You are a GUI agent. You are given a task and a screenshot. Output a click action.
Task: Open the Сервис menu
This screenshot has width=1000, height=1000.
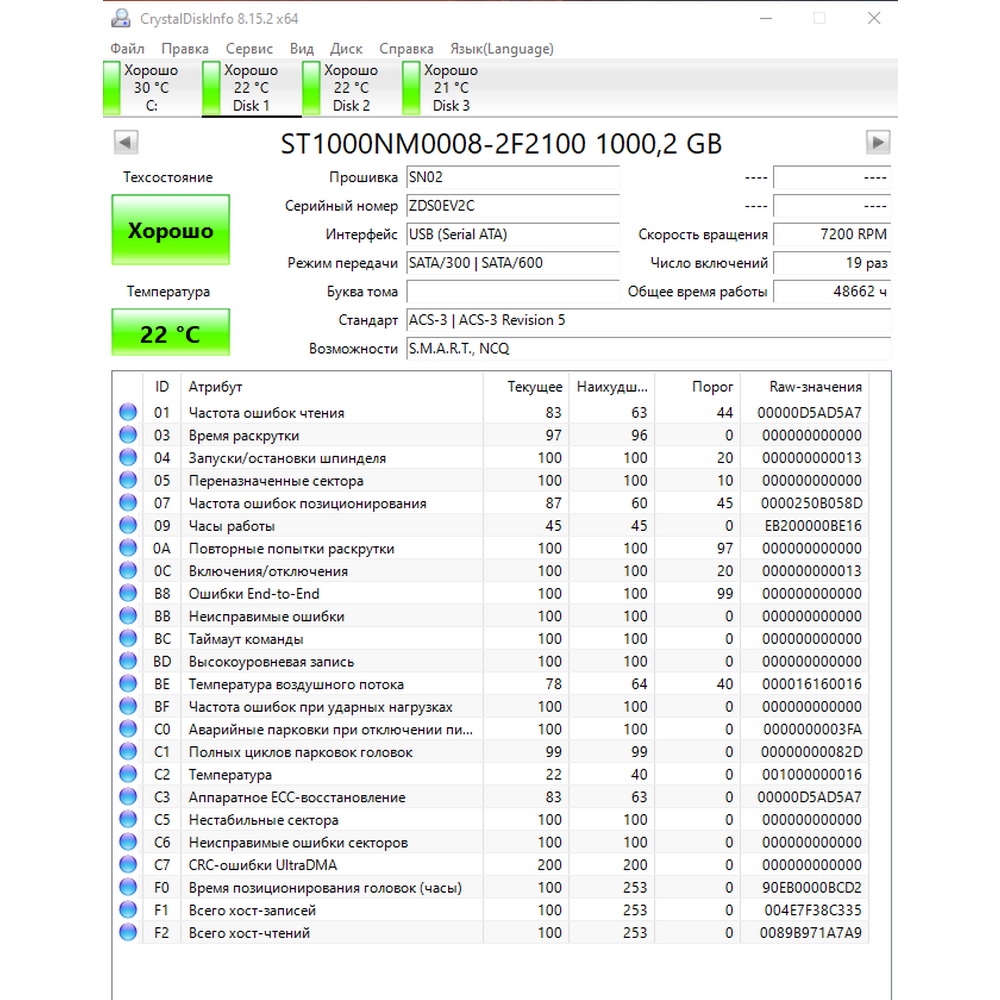tap(249, 48)
